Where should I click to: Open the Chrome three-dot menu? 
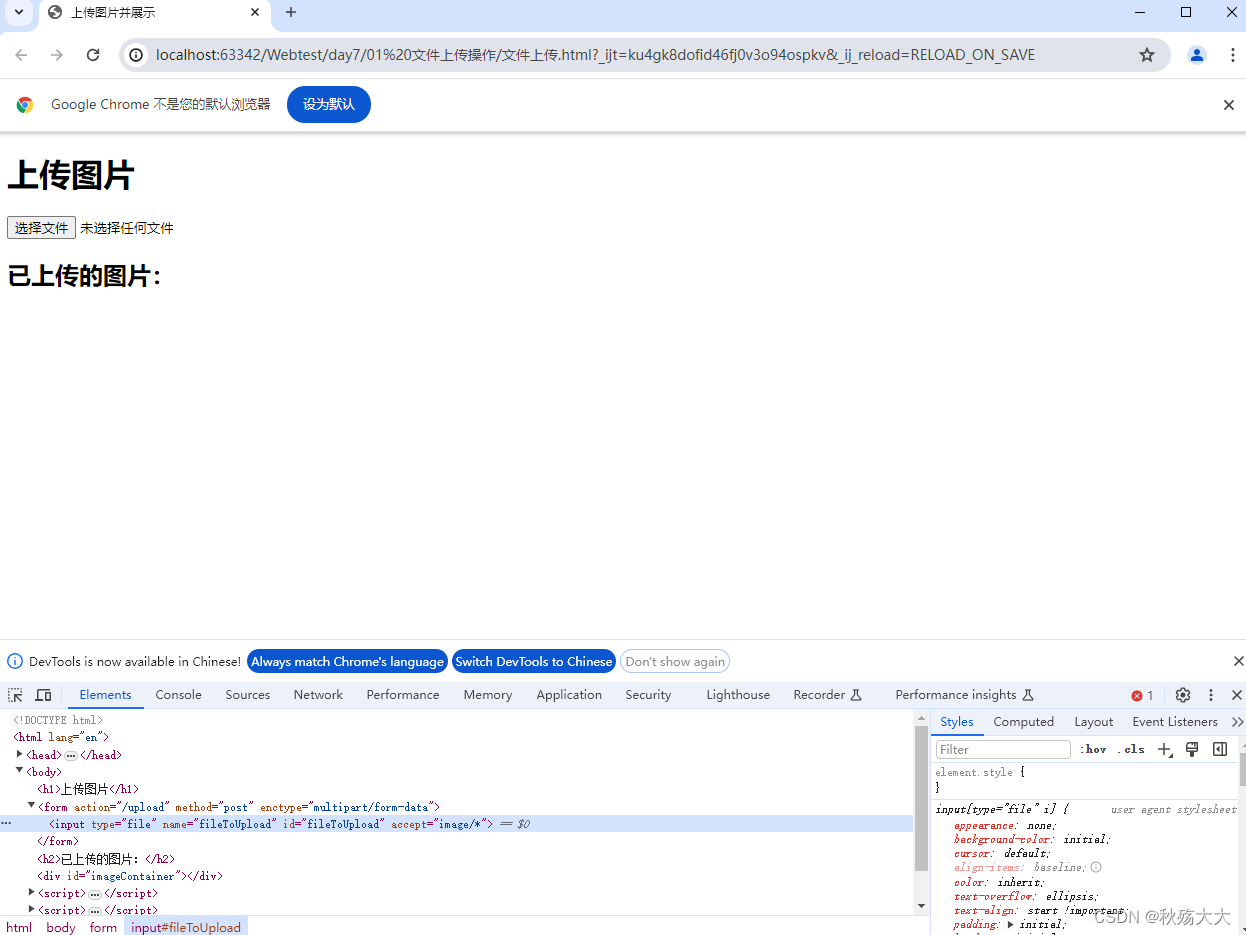coord(1232,55)
